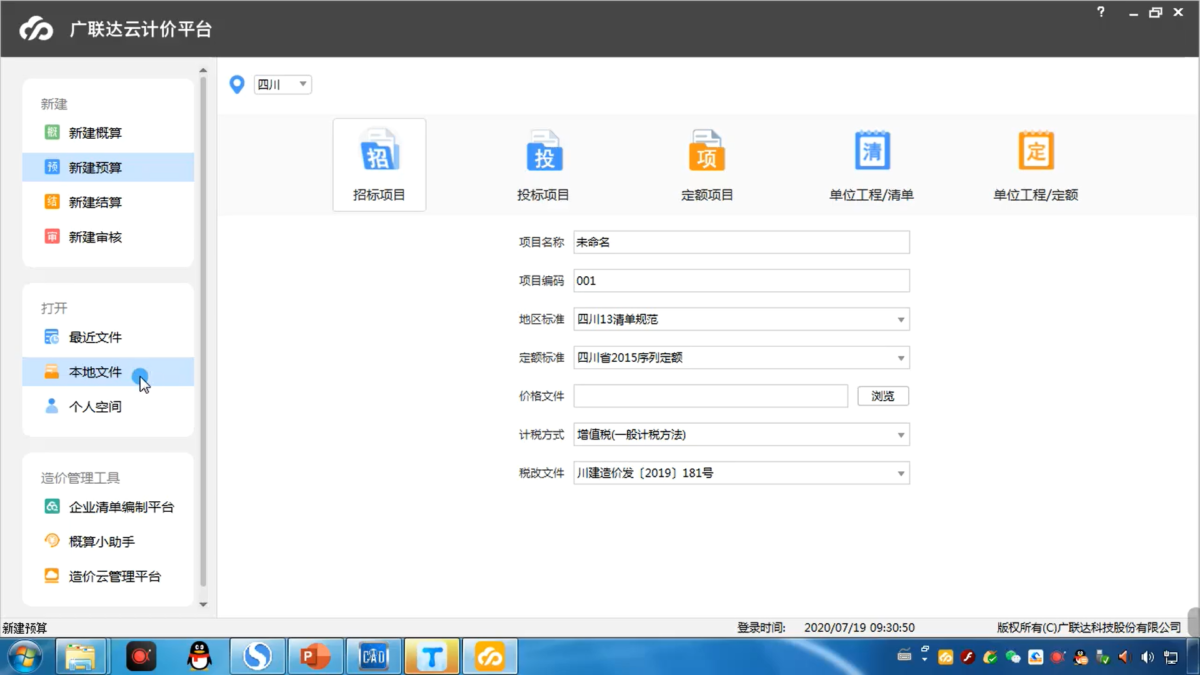This screenshot has width=1200, height=675.
Task: Click the 造价云管理平台 icon
Action: tap(52, 576)
